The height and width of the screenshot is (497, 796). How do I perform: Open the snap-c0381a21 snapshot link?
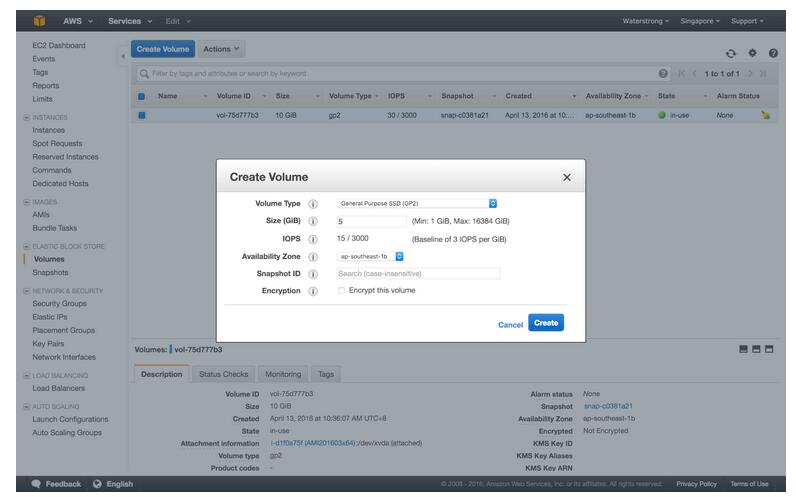(x=608, y=406)
